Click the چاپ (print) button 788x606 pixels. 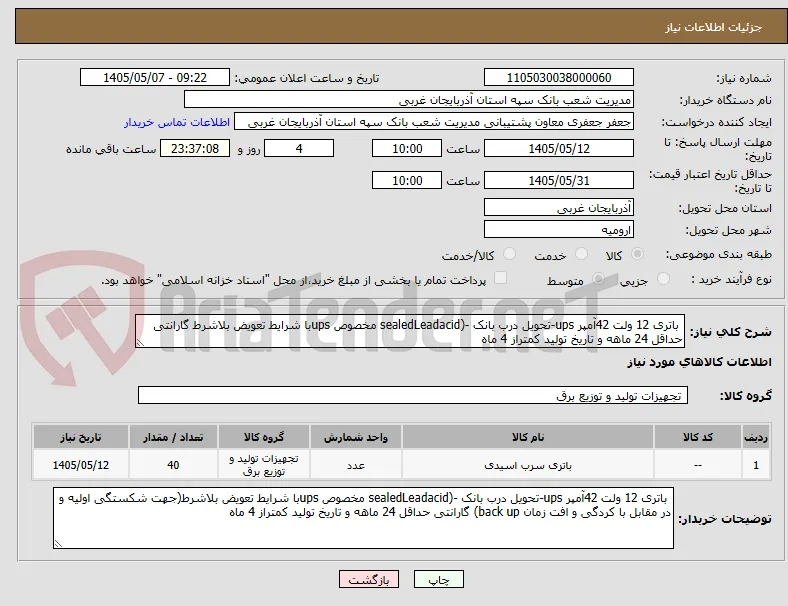438,579
